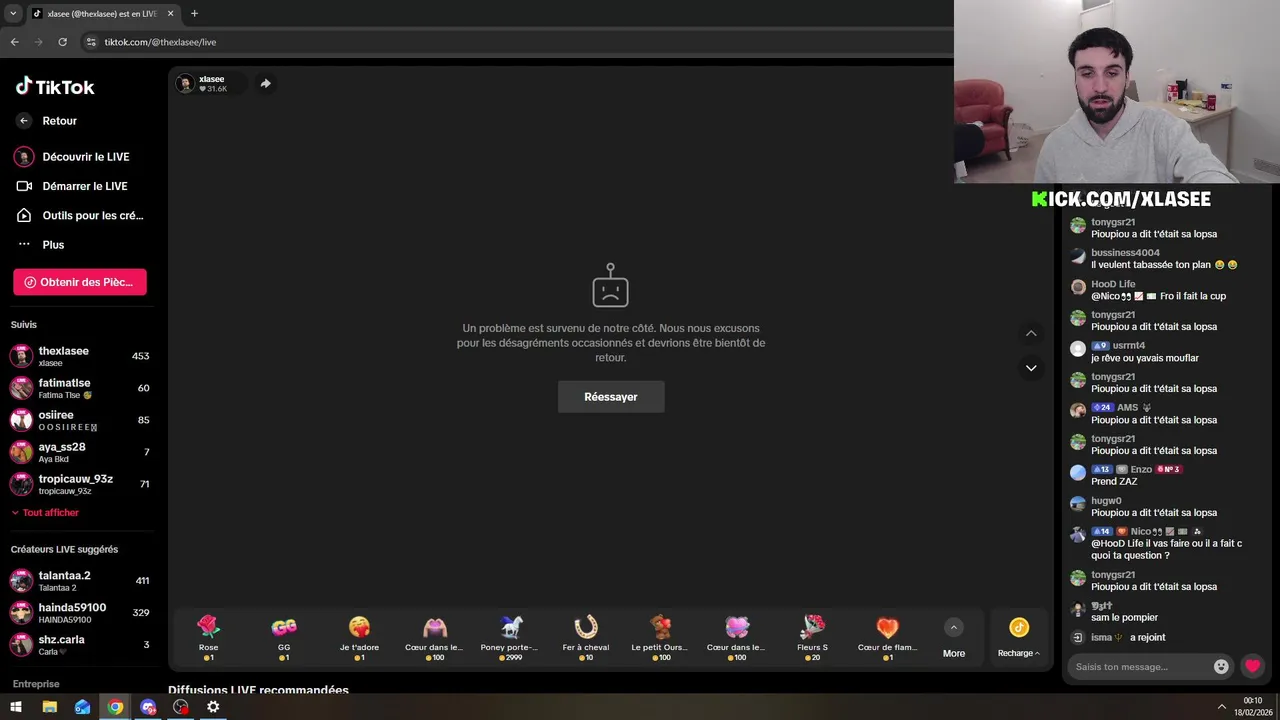
Task: Click xlasee streamer avatar in header
Action: pyautogui.click(x=185, y=83)
